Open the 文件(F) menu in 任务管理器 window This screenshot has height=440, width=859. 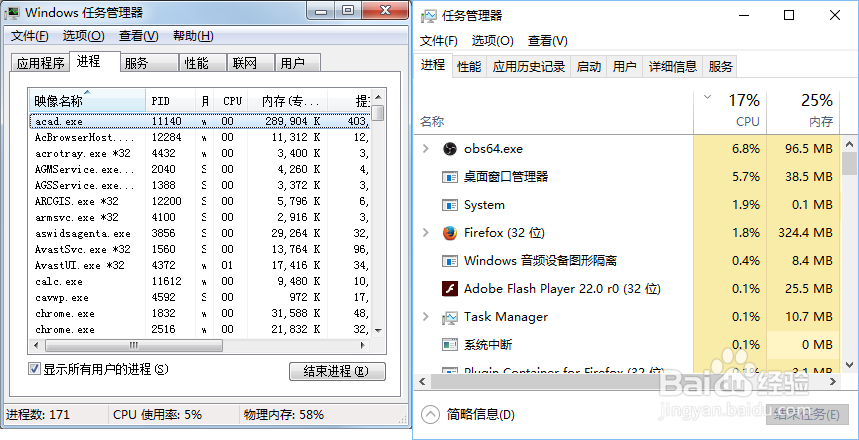[439, 41]
